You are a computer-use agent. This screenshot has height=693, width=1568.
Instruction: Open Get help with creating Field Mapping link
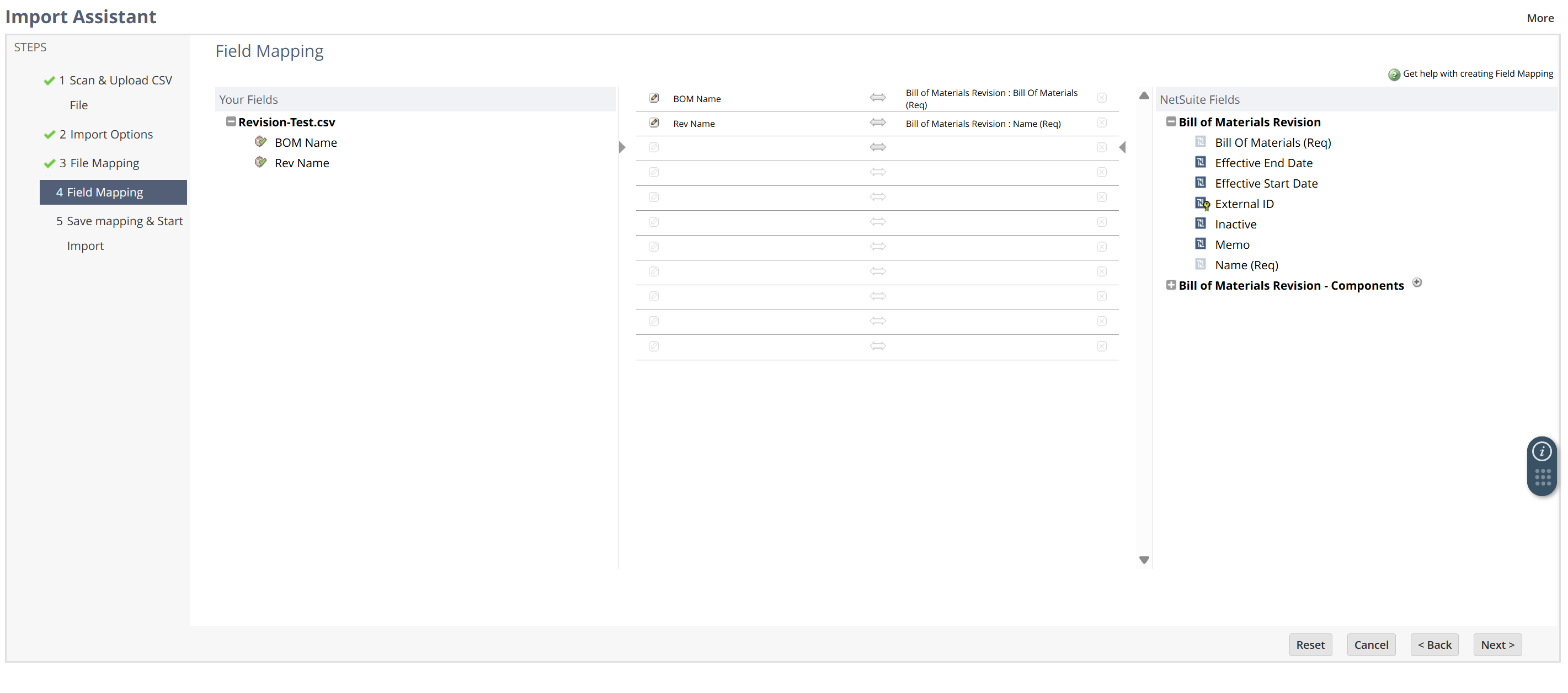coord(1478,74)
